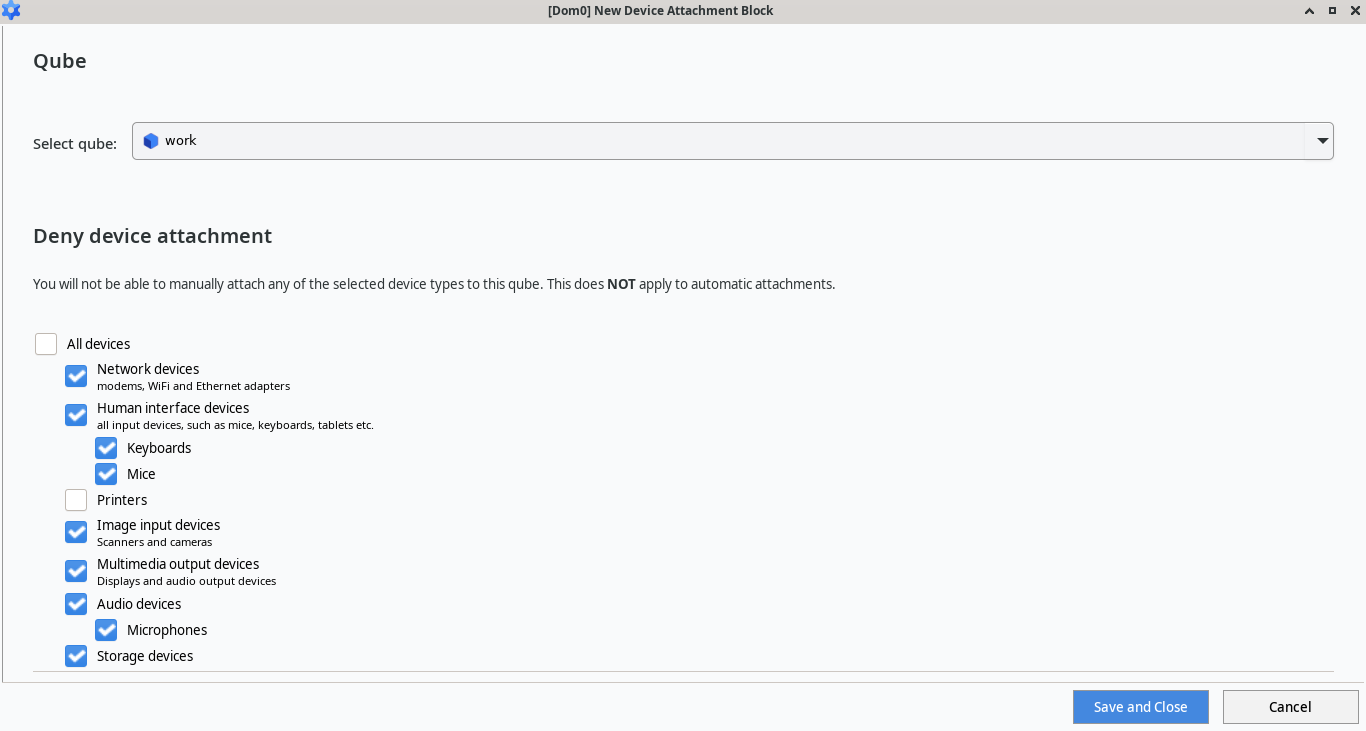Click Save and Close
The width and height of the screenshot is (1366, 731).
[x=1140, y=706]
